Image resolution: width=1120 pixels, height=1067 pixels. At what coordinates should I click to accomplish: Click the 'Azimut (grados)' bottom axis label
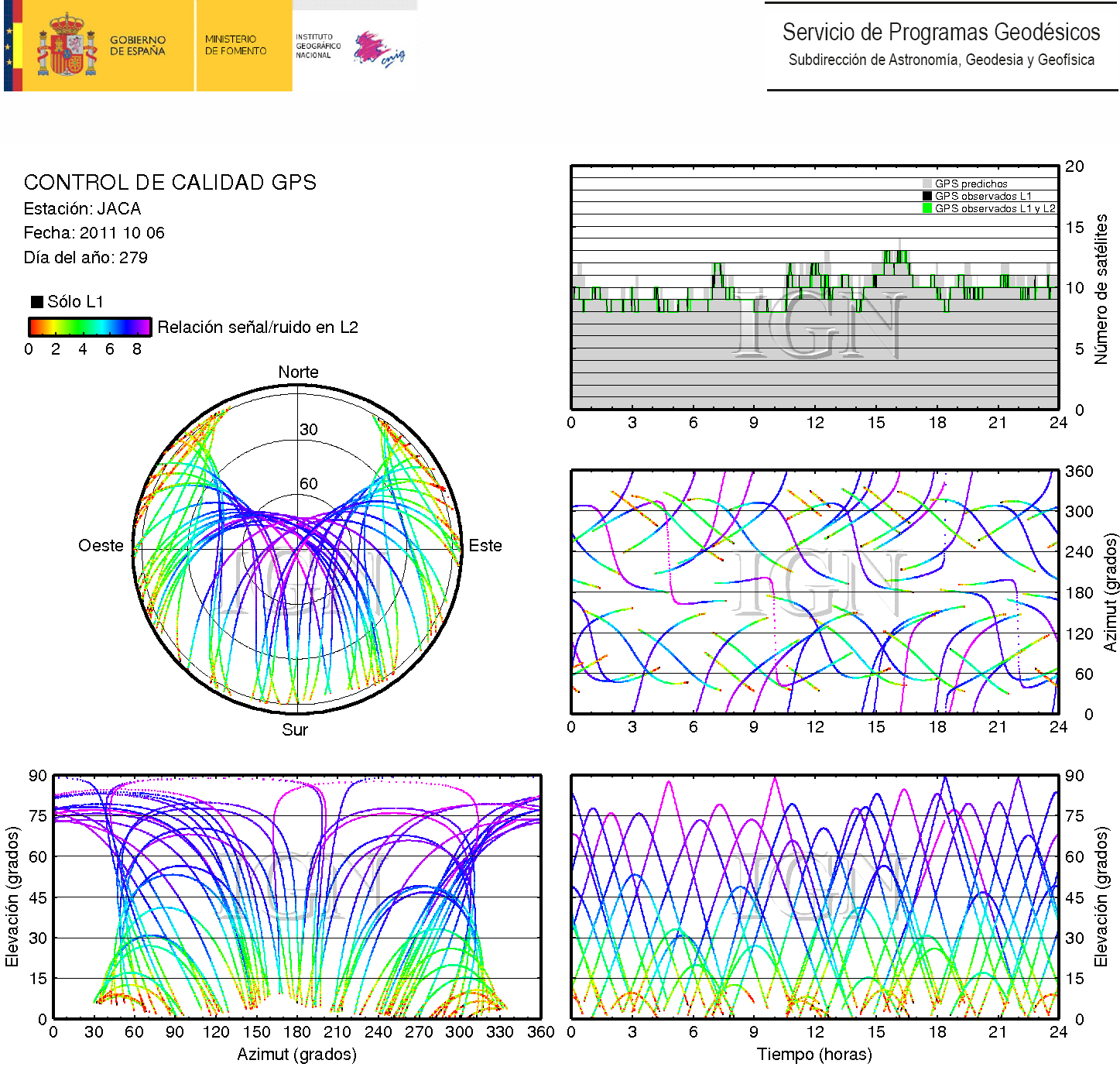tap(296, 1055)
